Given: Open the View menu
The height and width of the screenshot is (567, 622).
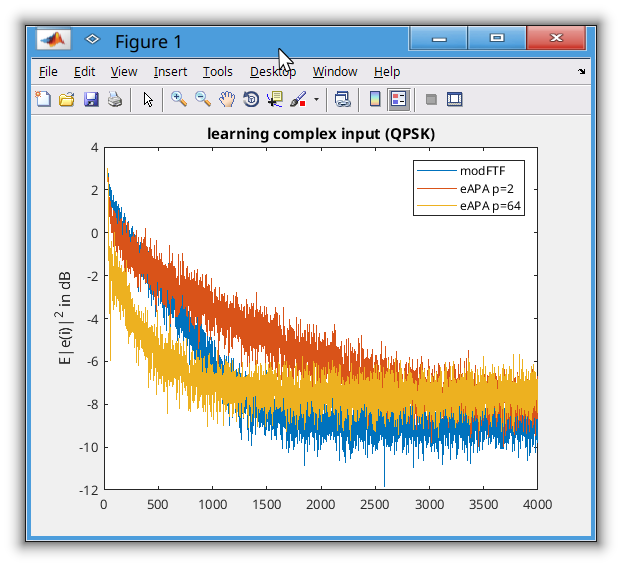Looking at the screenshot, I should click(x=124, y=72).
